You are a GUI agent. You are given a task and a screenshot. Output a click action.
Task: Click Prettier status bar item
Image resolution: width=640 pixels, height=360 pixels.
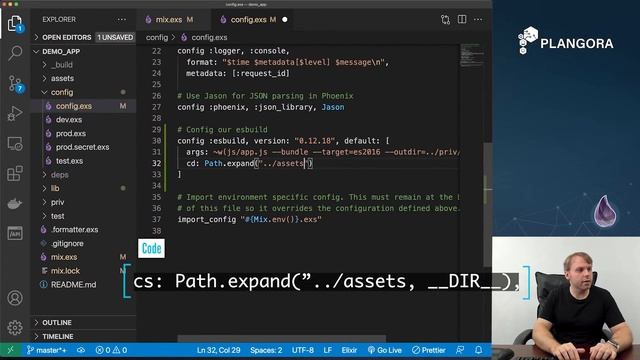pos(429,350)
